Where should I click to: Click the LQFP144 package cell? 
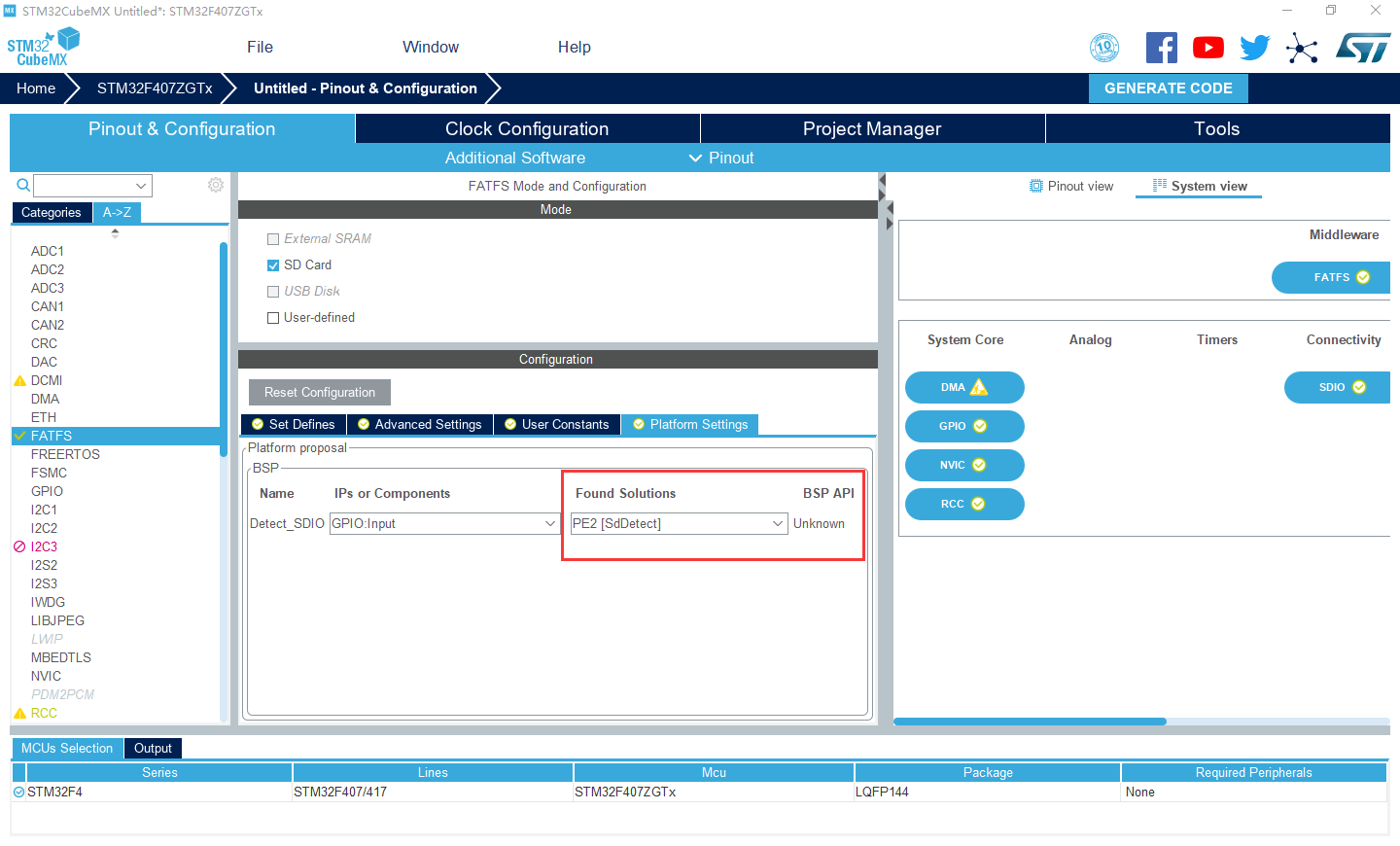[x=988, y=792]
